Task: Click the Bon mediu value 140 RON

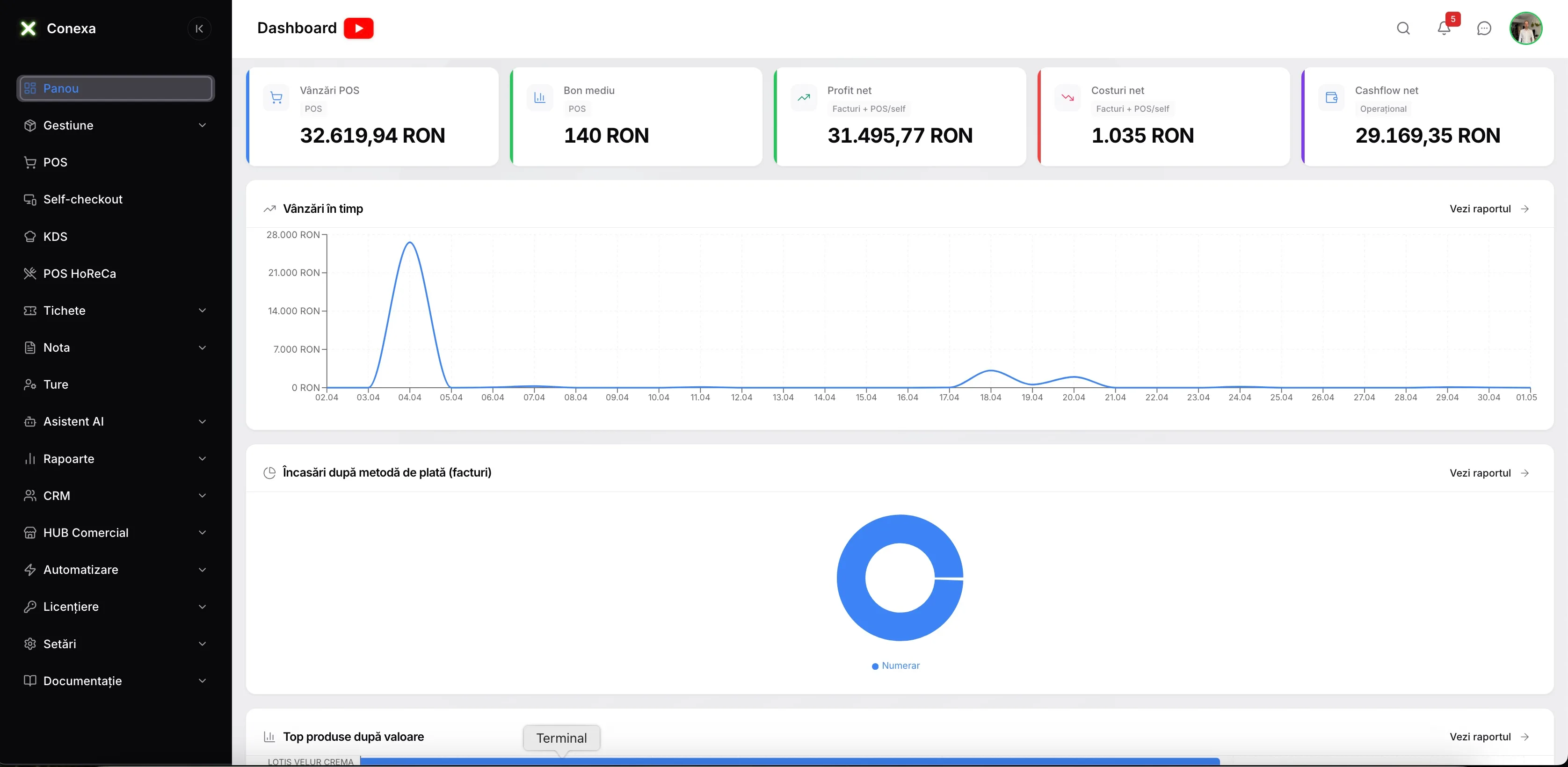Action: tap(606, 136)
